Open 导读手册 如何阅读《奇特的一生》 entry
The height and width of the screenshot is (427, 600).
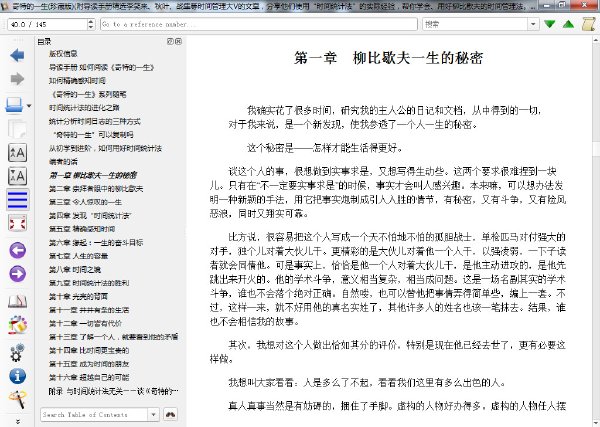[x=101, y=67]
